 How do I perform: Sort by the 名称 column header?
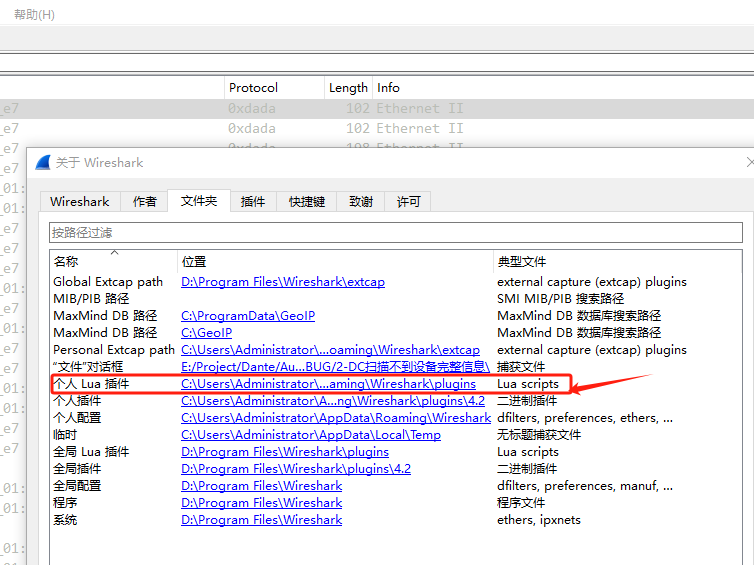click(114, 262)
